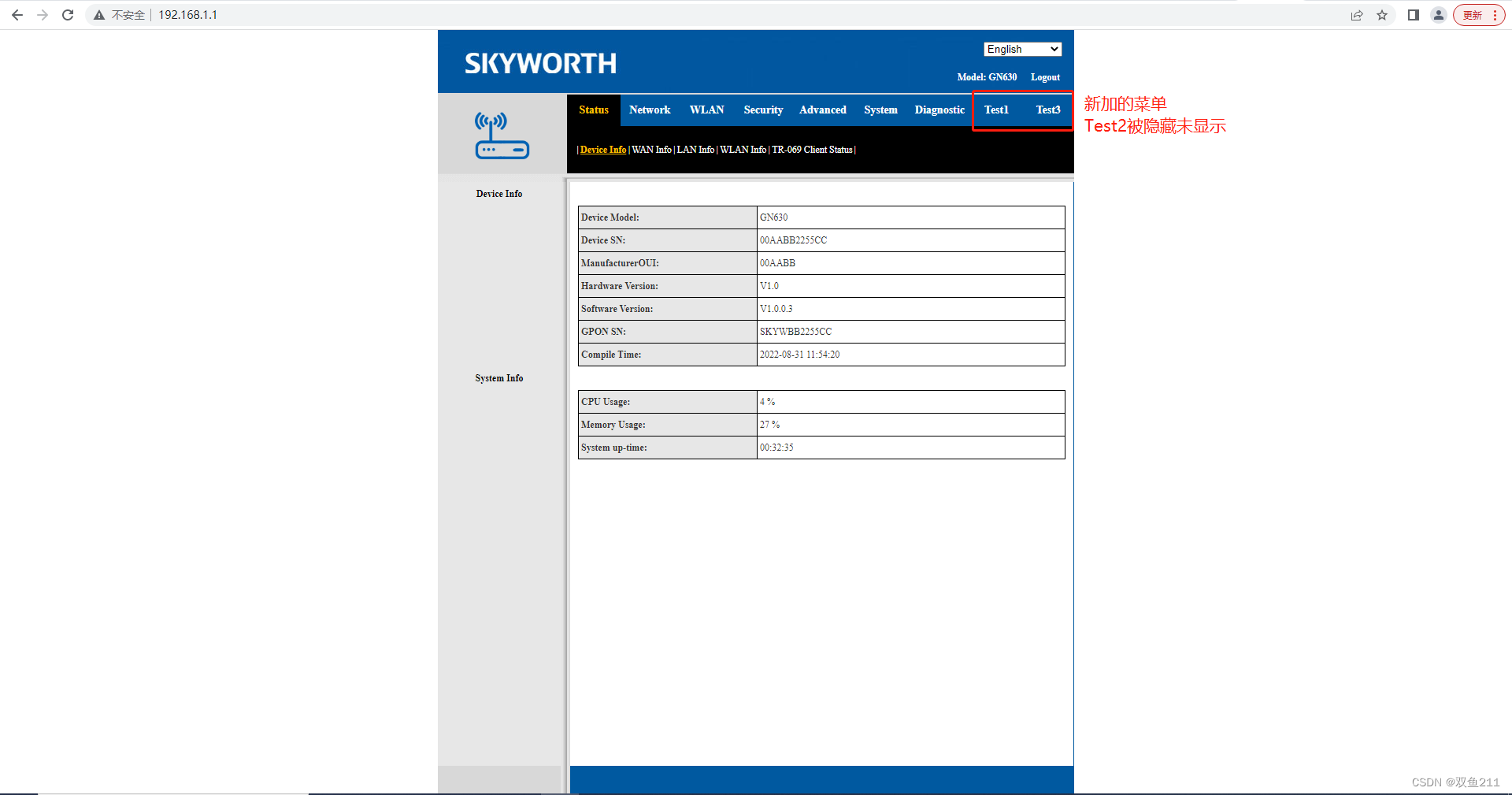Image resolution: width=1512 pixels, height=795 pixels.
Task: Open the Diagnostic tab
Action: pyautogui.click(x=939, y=110)
